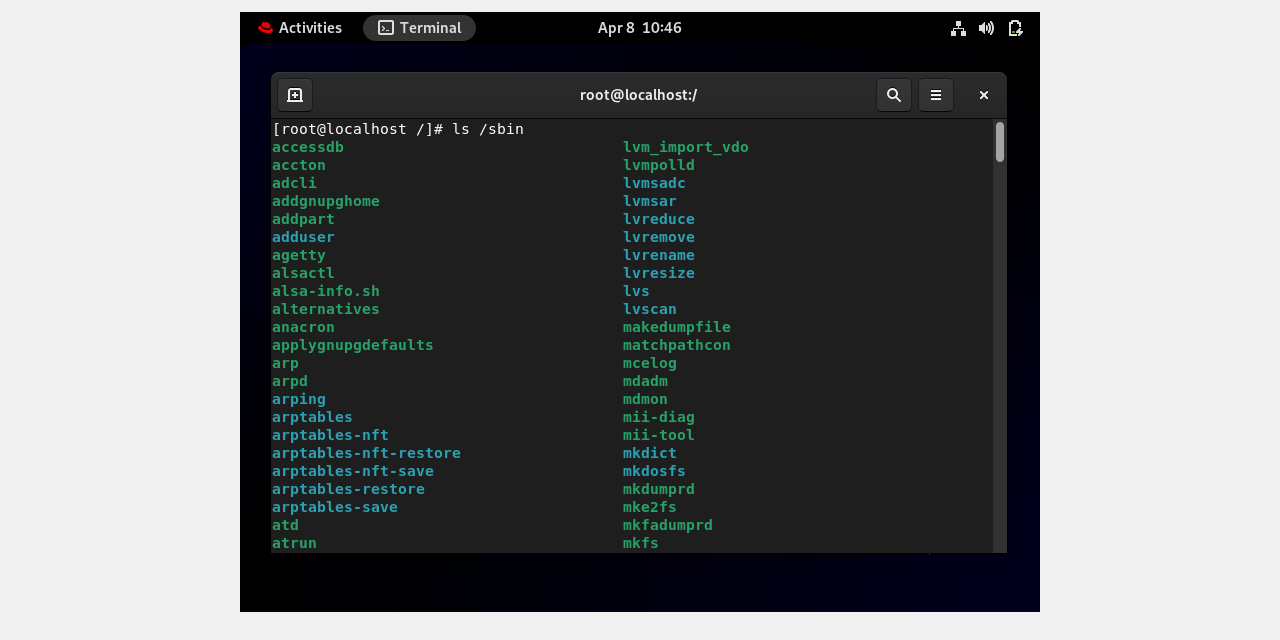The height and width of the screenshot is (640, 1280).
Task: Click the 'atd' entry
Action: point(285,525)
